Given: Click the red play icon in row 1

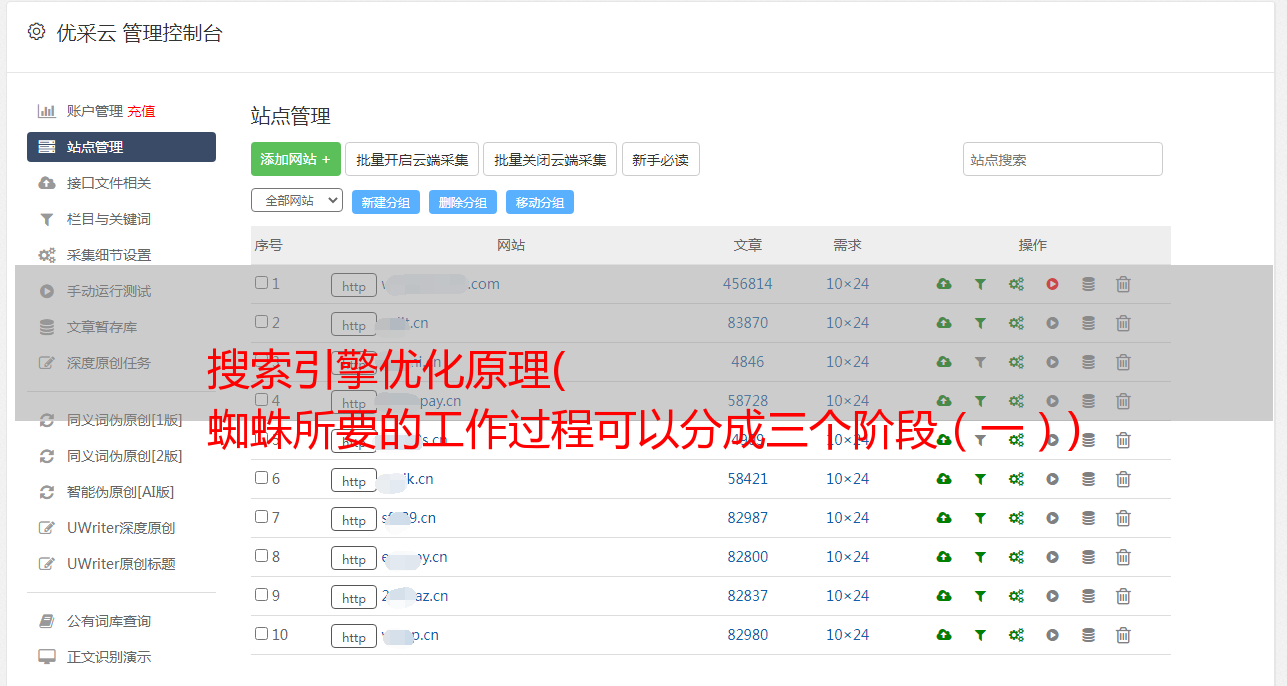Looking at the screenshot, I should (x=1052, y=284).
